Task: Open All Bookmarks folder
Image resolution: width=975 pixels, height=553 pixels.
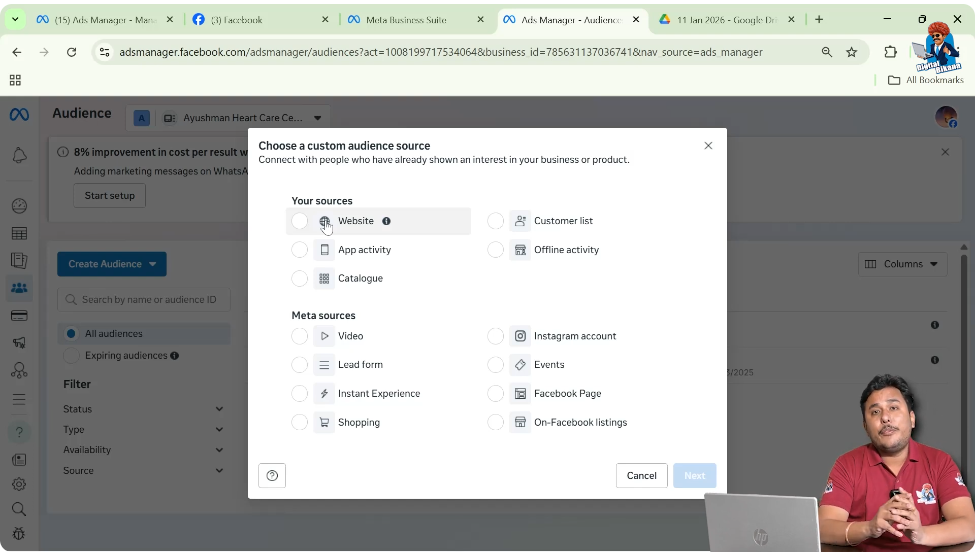Action: click(x=925, y=80)
